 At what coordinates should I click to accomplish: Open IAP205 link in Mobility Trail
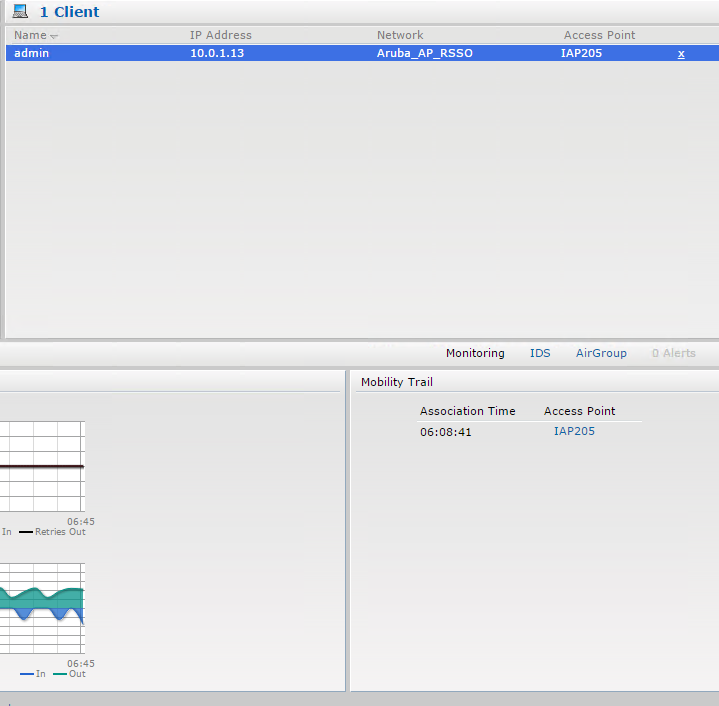(x=574, y=431)
